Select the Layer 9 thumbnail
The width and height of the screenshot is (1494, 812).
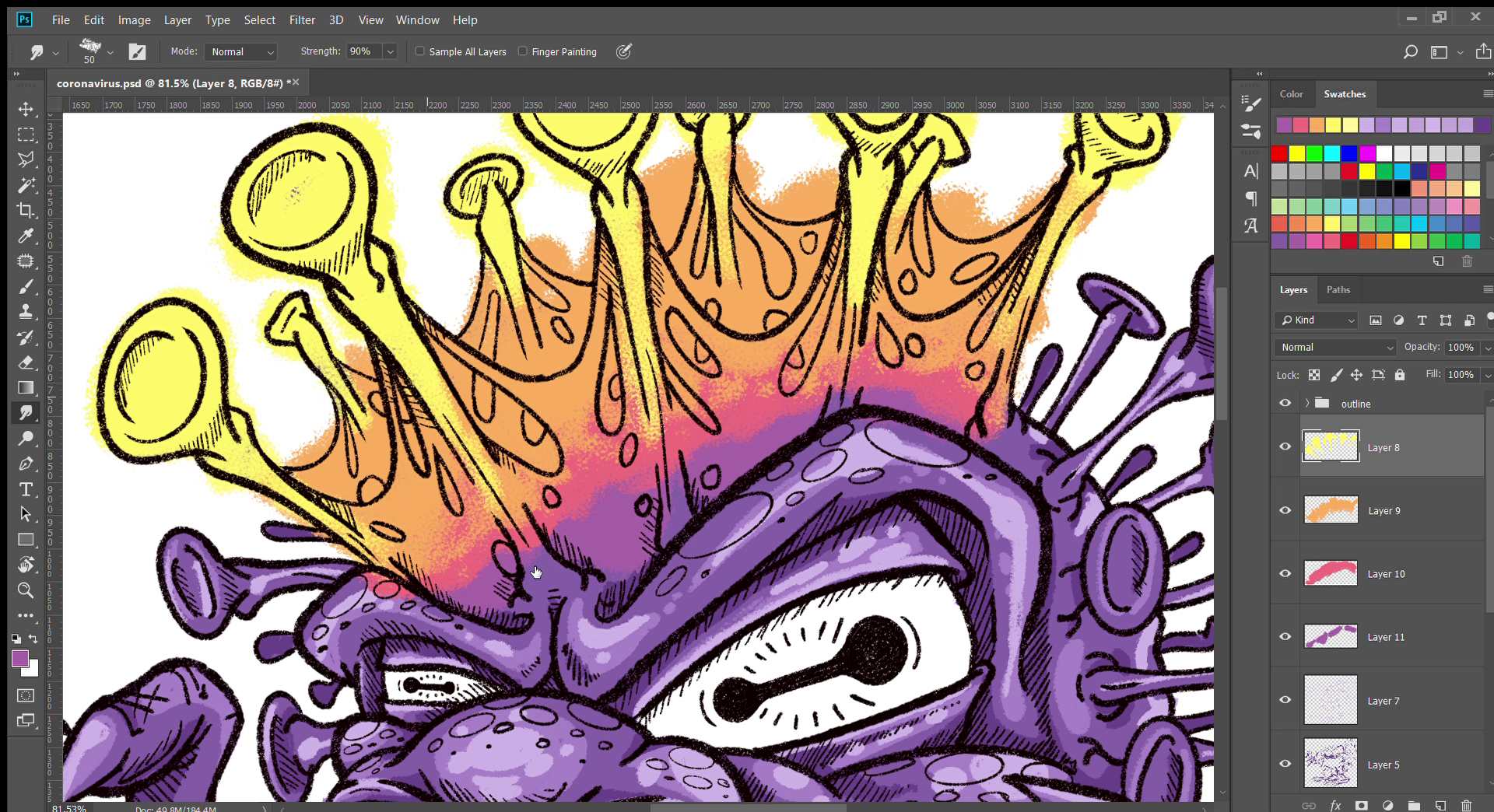[x=1331, y=510]
